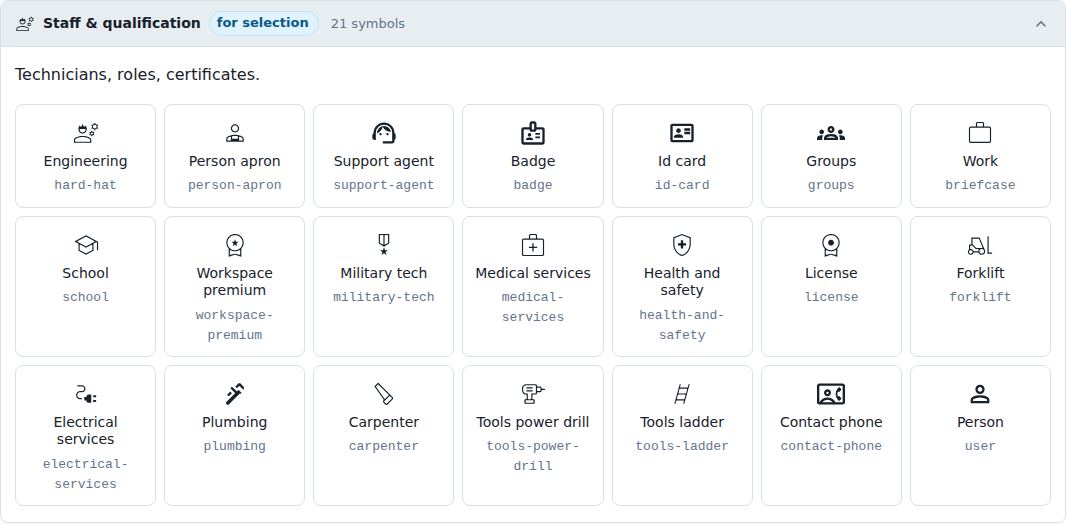Collapse the Staff & qualification section chevron
Image resolution: width=1066 pixels, height=524 pixels.
click(x=1041, y=24)
